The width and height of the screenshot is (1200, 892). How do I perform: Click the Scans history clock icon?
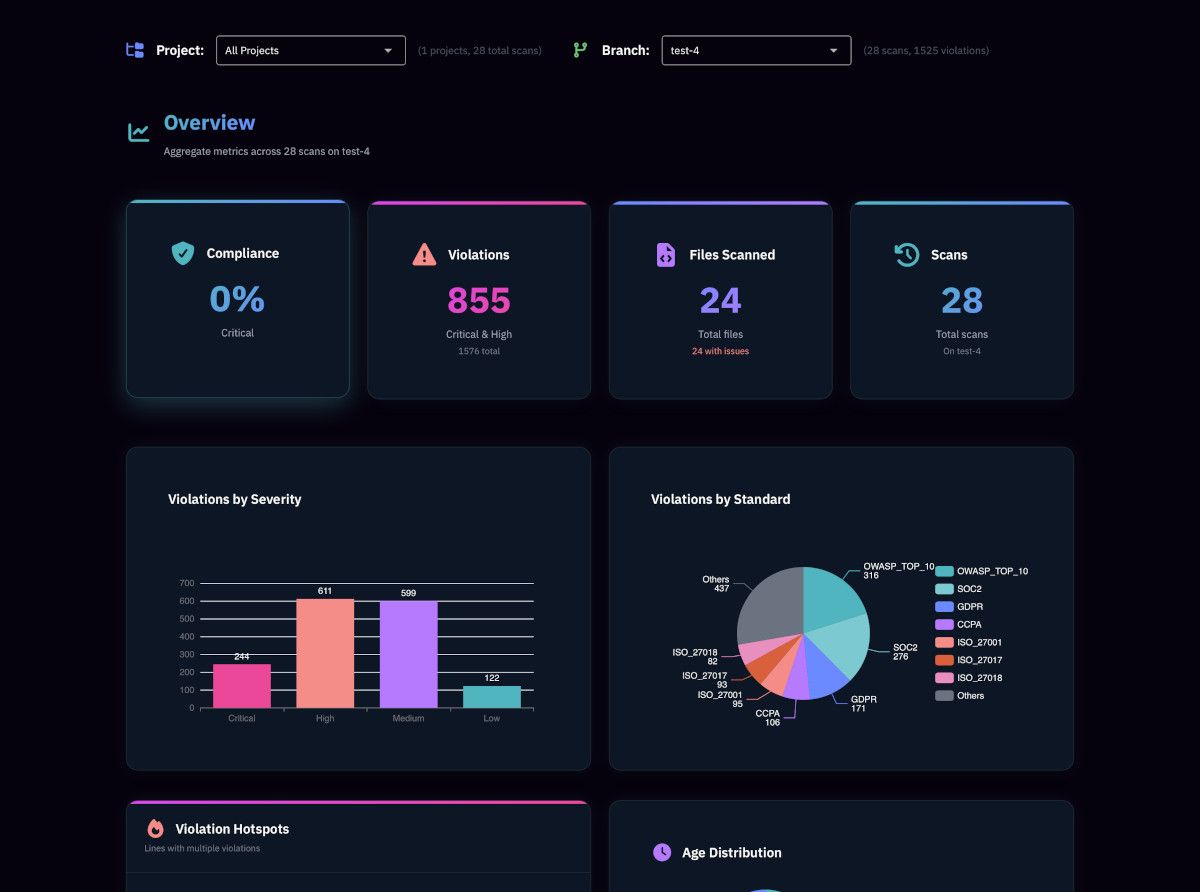click(x=907, y=254)
